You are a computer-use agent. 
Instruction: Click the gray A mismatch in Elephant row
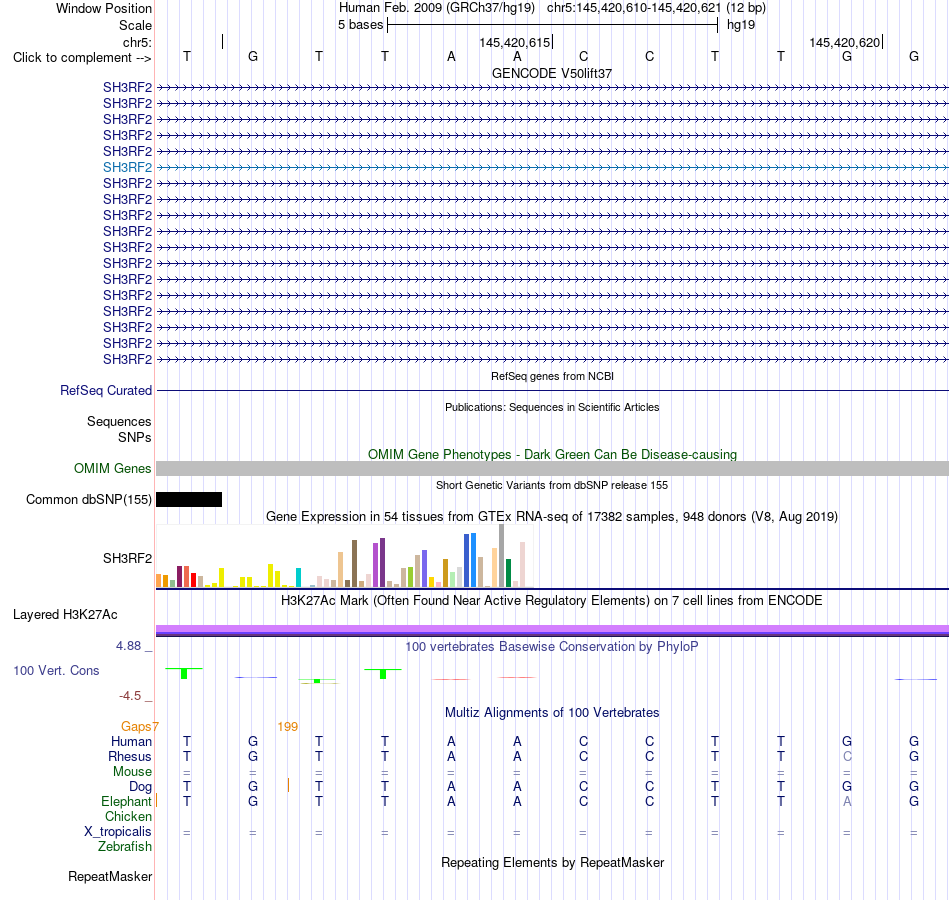click(x=847, y=801)
